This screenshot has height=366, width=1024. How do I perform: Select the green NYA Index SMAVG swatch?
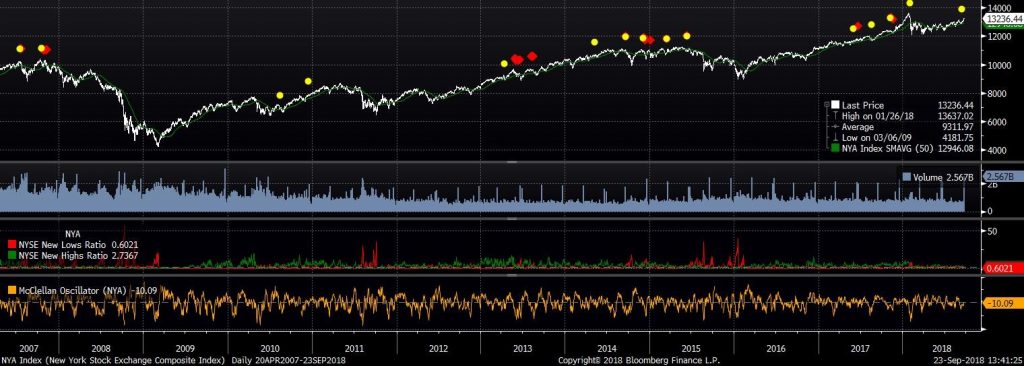point(835,149)
